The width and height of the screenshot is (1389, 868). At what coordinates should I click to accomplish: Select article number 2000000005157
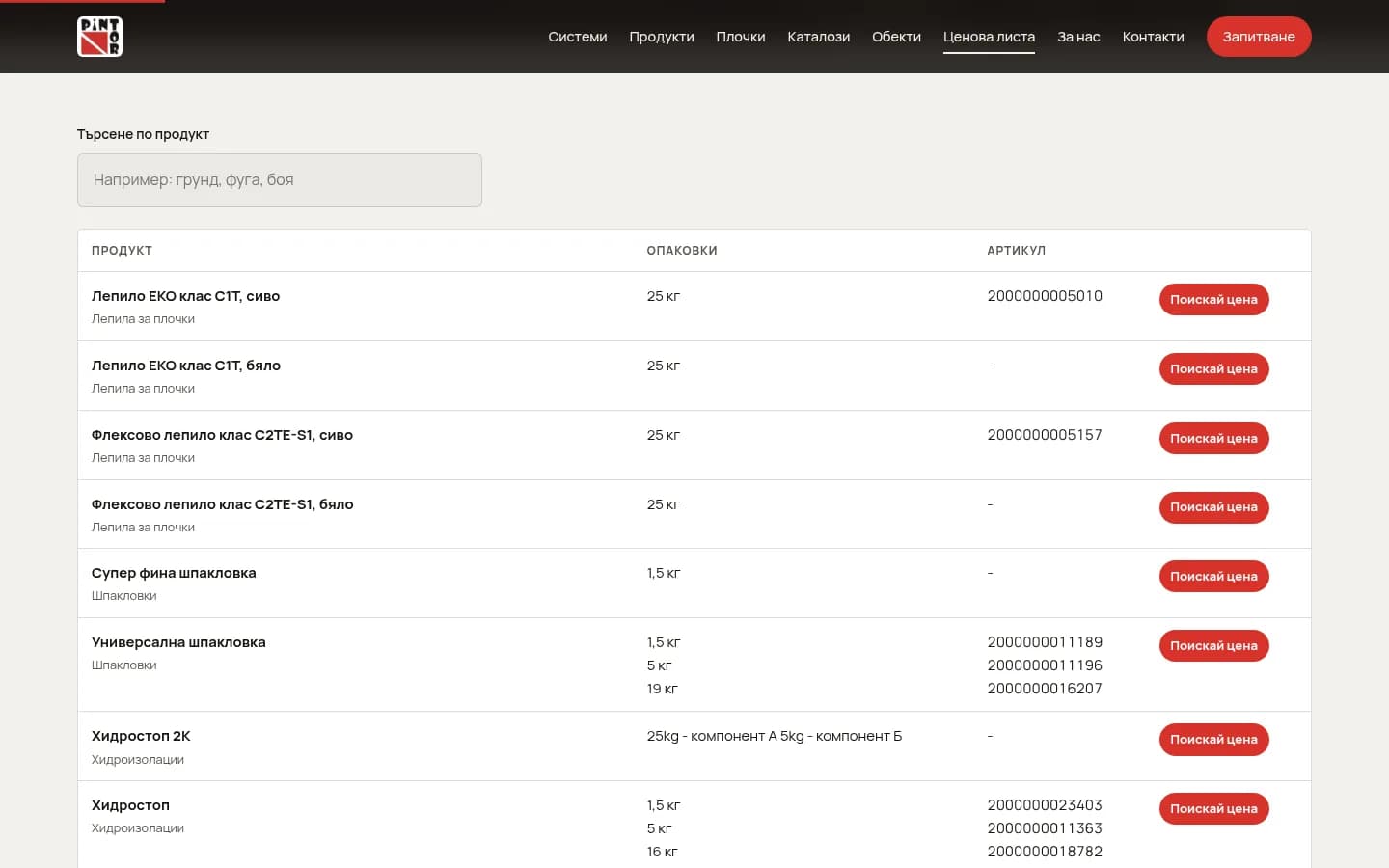click(x=1045, y=435)
